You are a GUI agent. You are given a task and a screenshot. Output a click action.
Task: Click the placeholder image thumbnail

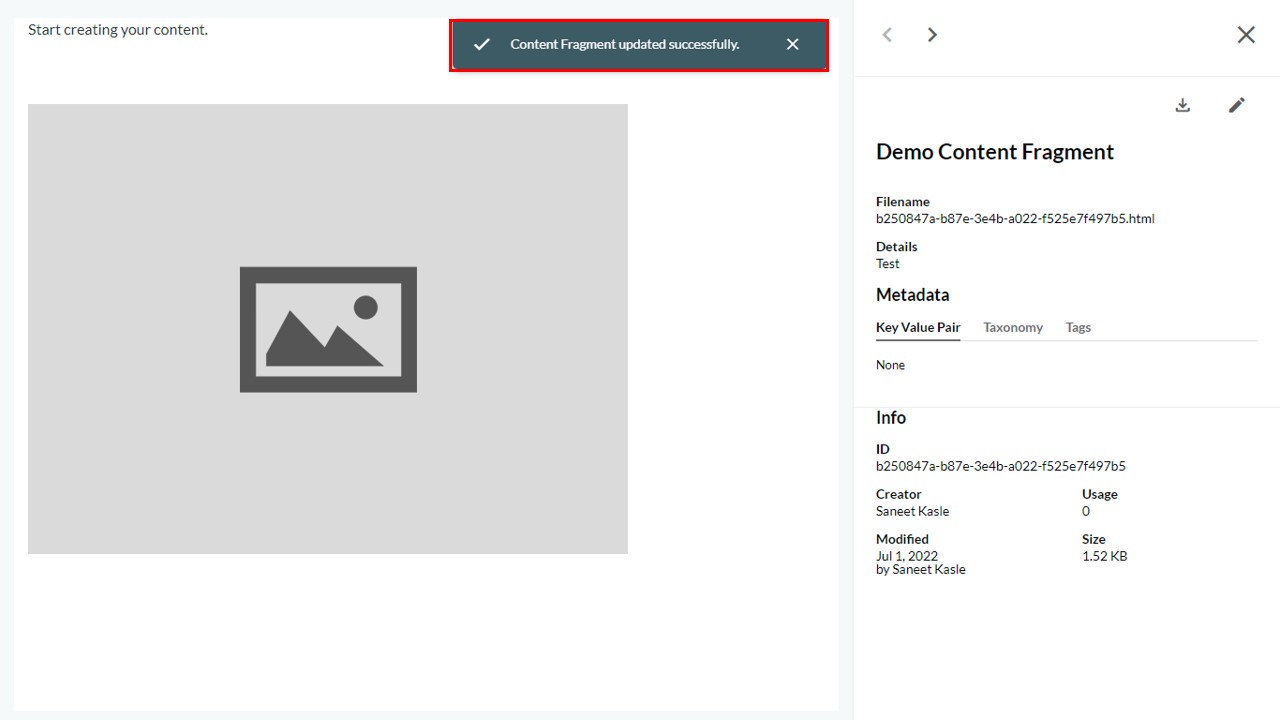pos(328,329)
